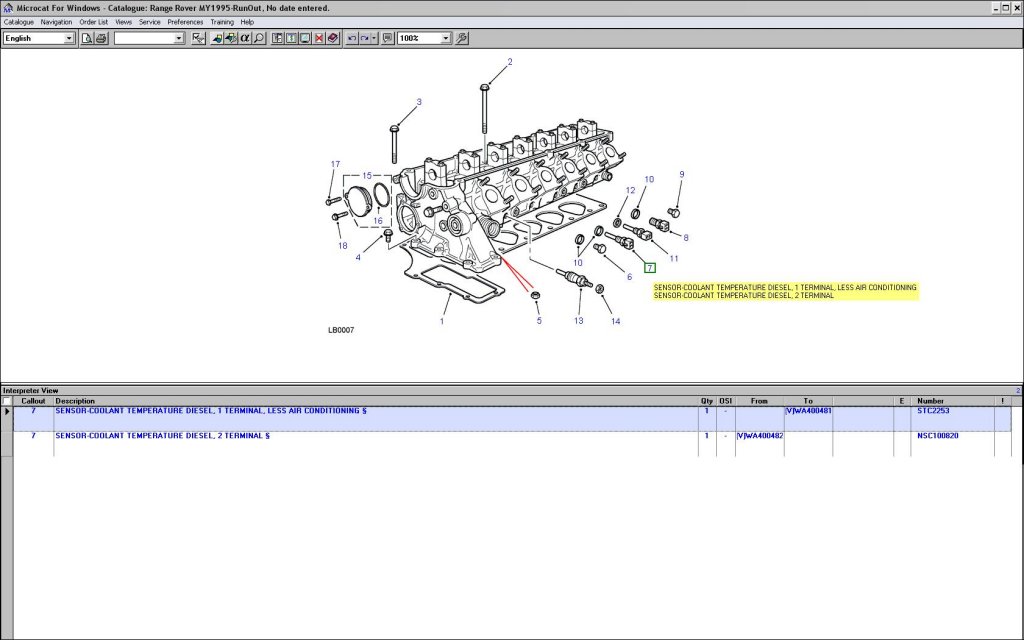Open the Preferences menu
The height and width of the screenshot is (640, 1024).
(x=185, y=21)
